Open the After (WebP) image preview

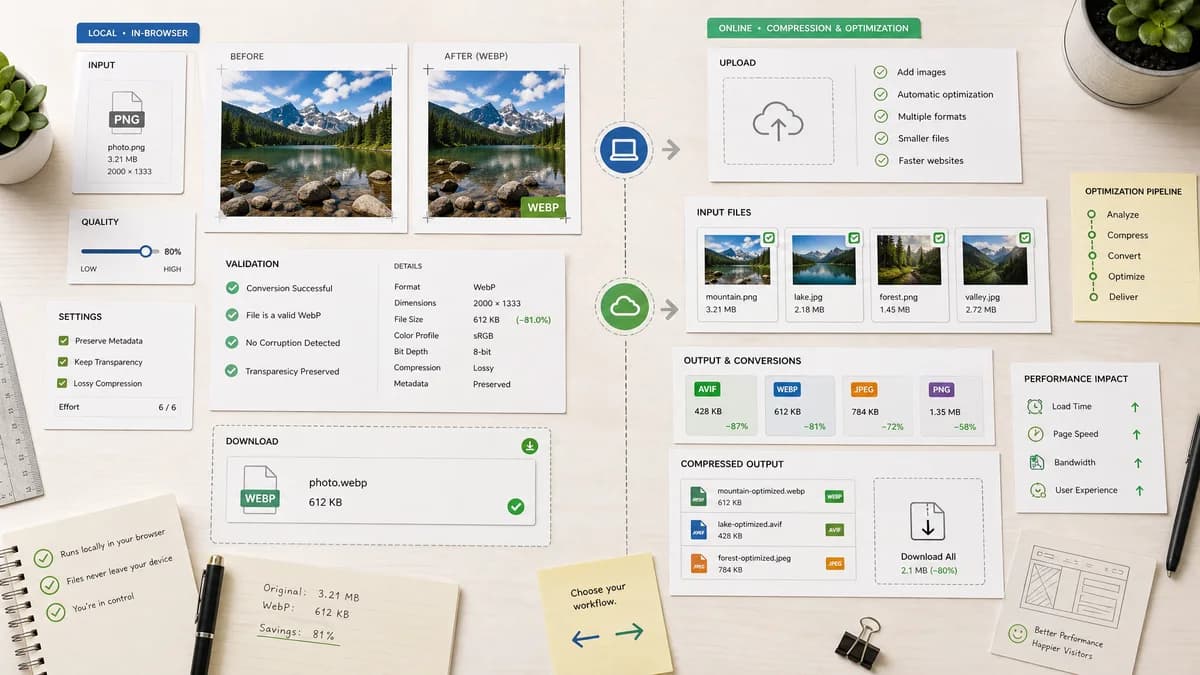pos(496,143)
